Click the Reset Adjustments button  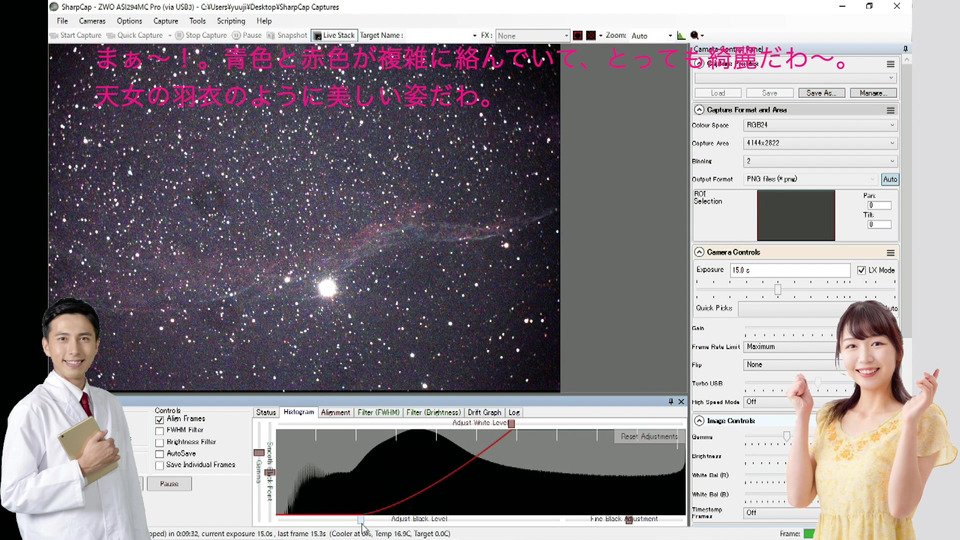649,436
